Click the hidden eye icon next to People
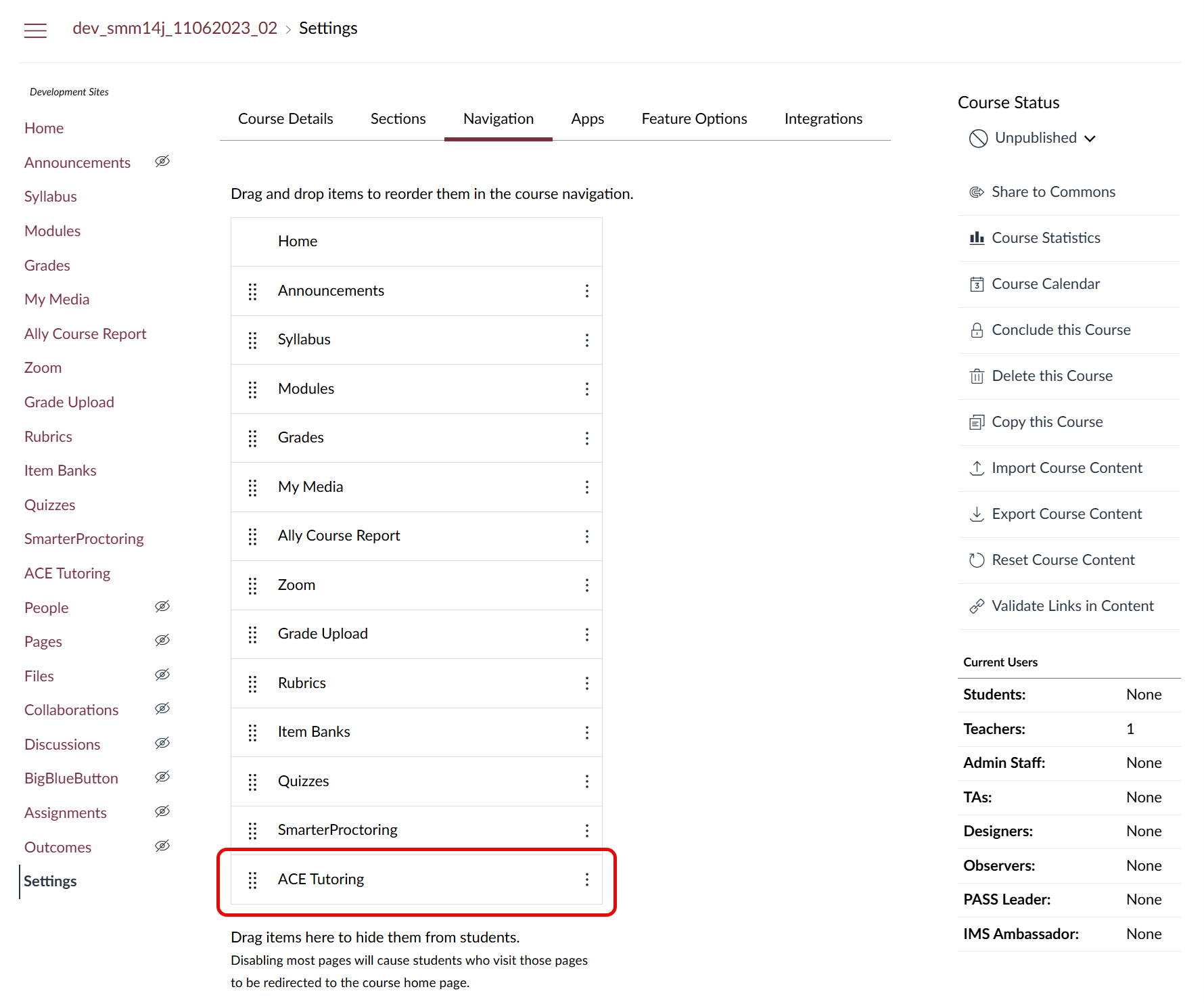 coord(162,607)
